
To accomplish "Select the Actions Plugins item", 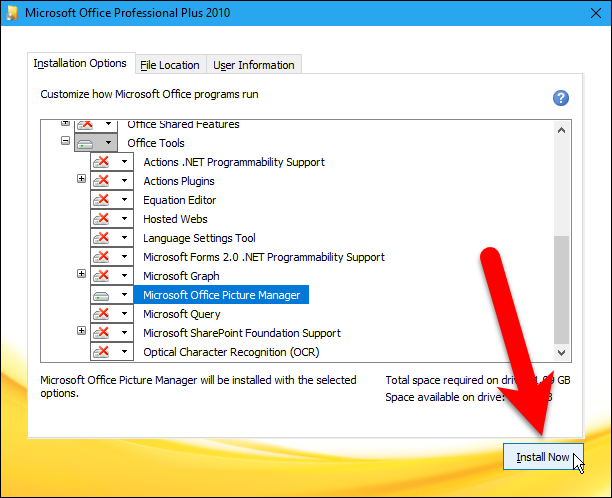I will click(x=179, y=181).
